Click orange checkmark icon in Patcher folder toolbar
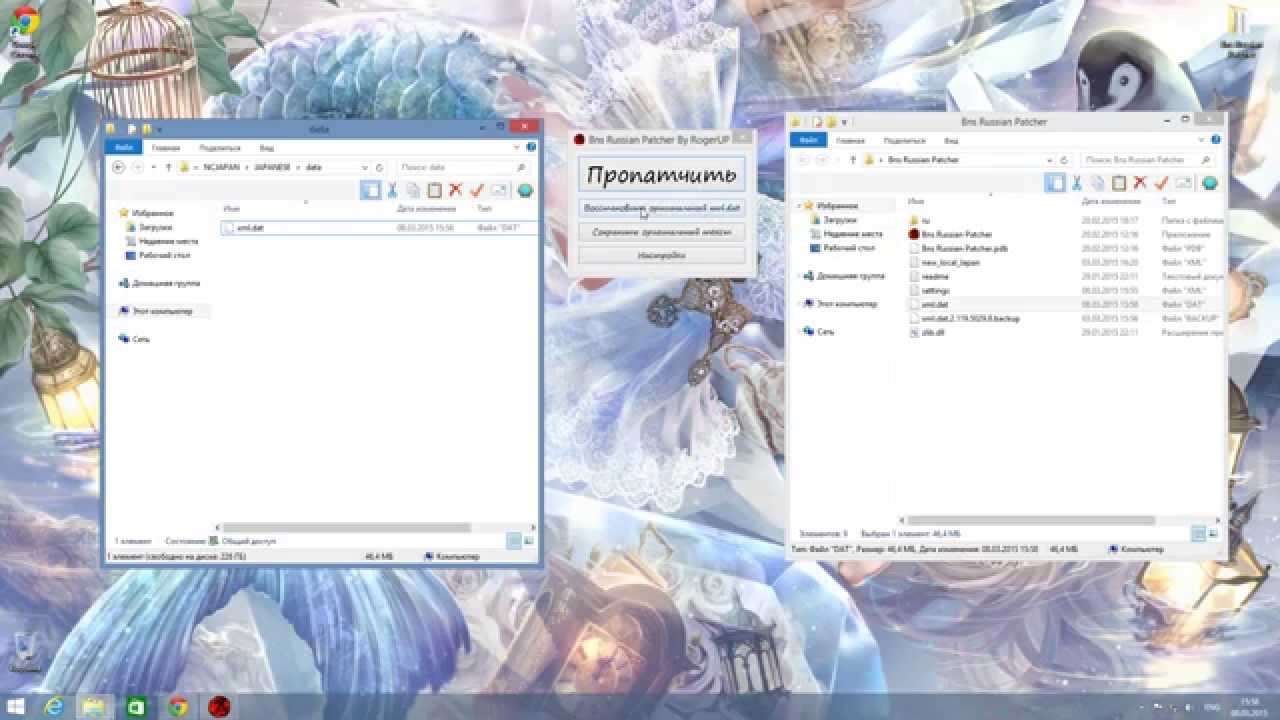Viewport: 1280px width, 720px height. click(x=1161, y=183)
